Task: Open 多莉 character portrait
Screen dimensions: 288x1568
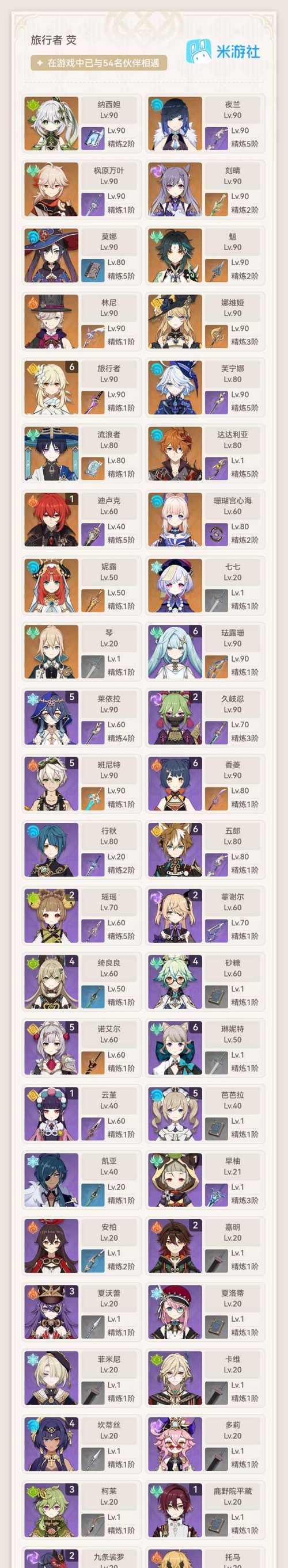Action: (175, 1444)
